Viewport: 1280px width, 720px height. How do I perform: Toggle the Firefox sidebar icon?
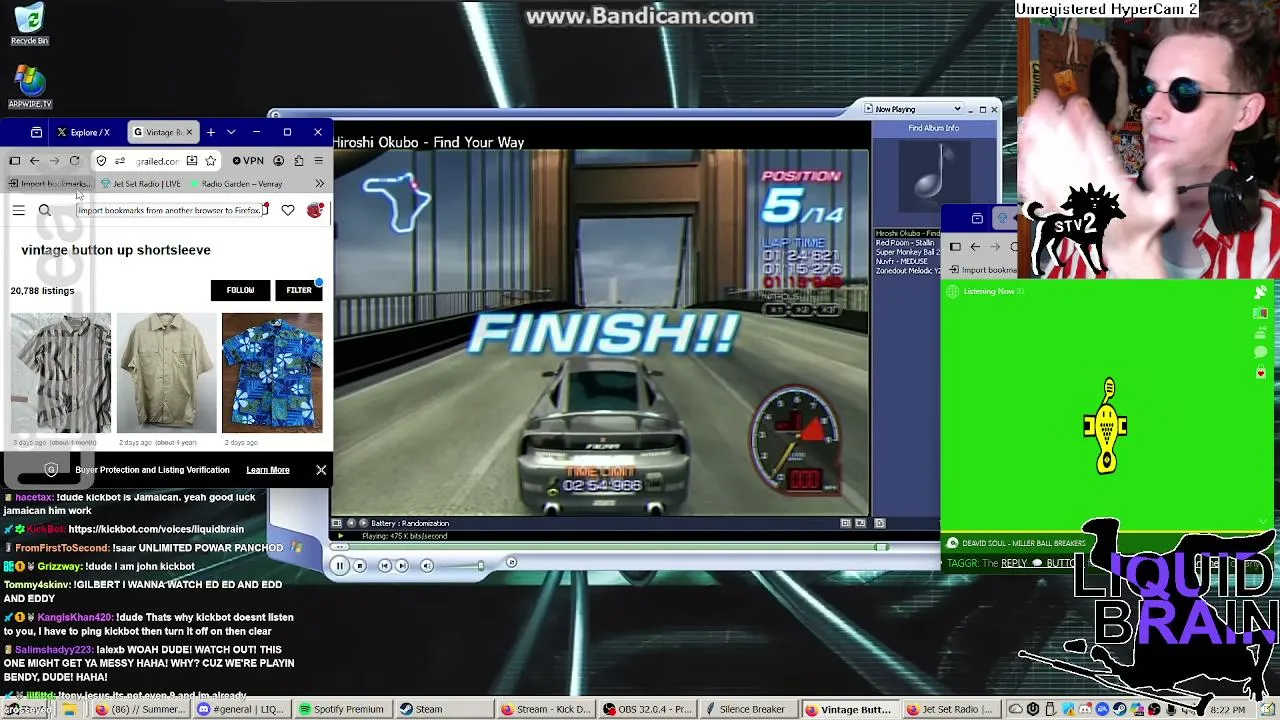pos(15,161)
